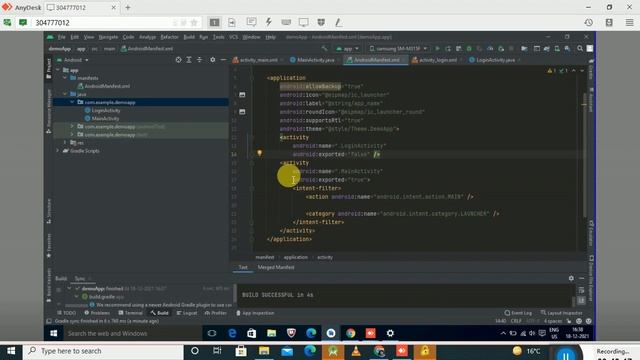Click Expand All in Project panel
Viewport: 640px width, 360px height.
click(189, 60)
